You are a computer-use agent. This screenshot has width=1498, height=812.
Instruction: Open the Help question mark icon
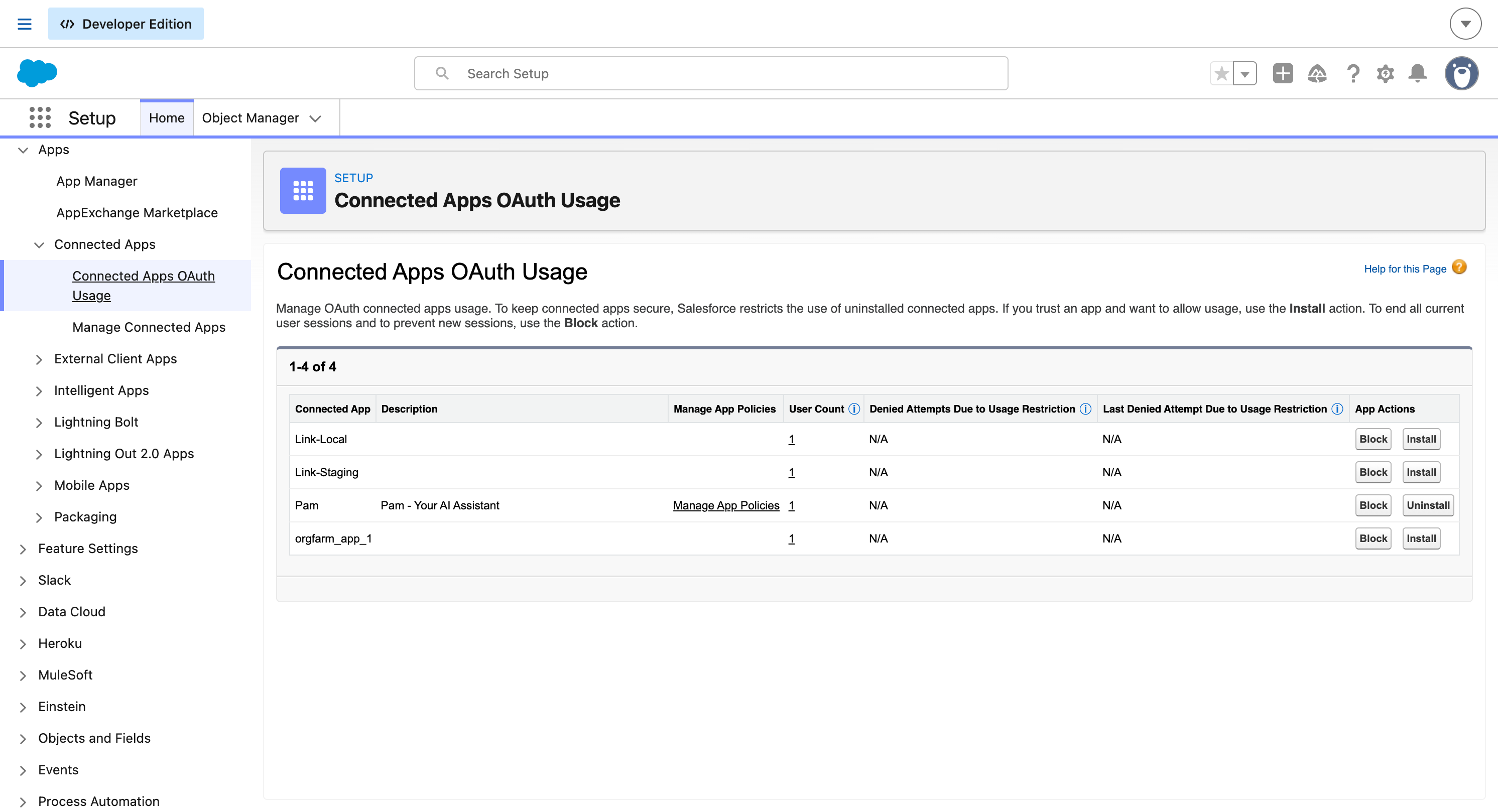point(1353,73)
